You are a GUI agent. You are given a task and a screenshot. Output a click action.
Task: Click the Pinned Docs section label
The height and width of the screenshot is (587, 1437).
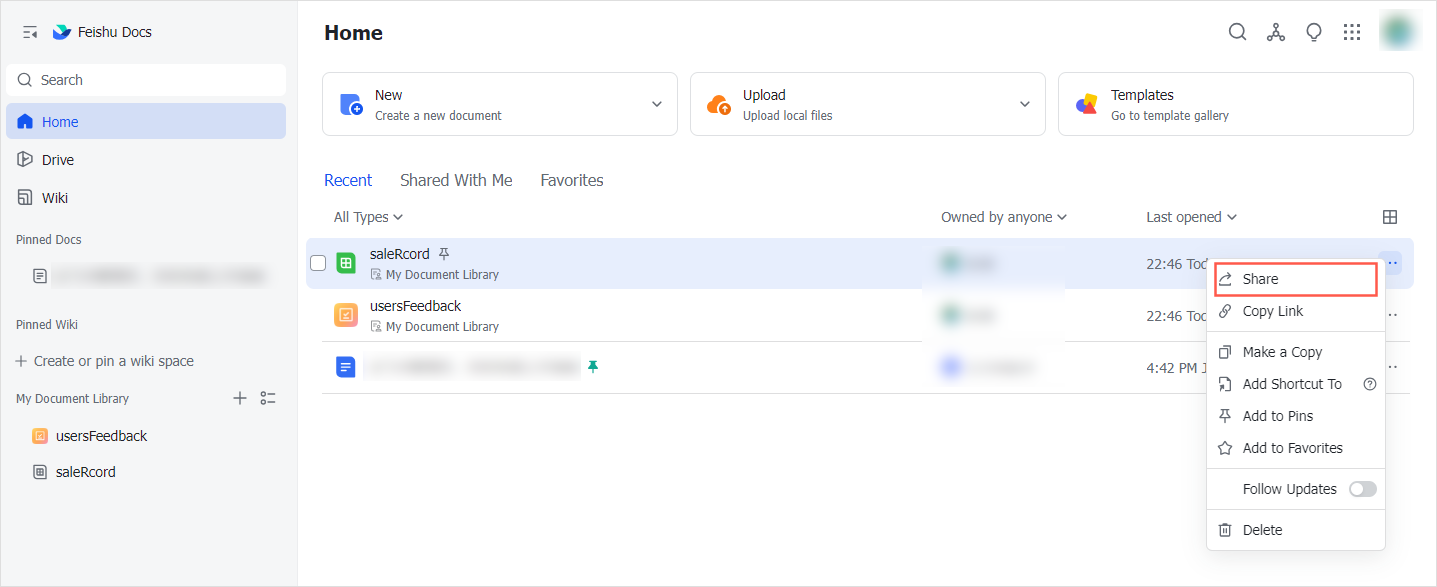click(x=49, y=240)
